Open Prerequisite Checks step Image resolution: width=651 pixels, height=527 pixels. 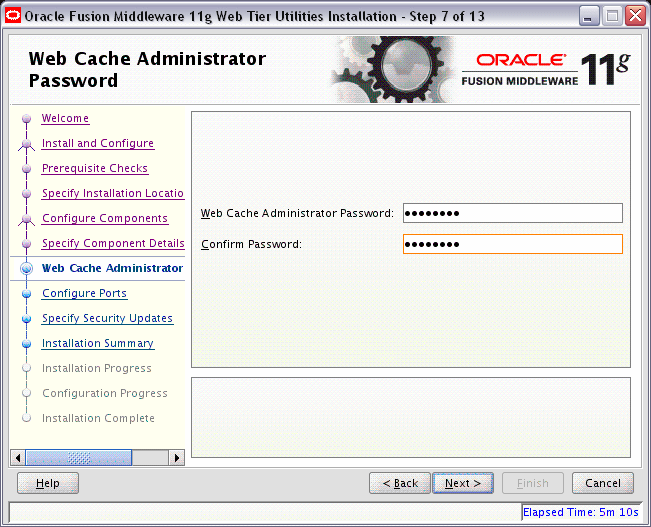[x=95, y=168]
